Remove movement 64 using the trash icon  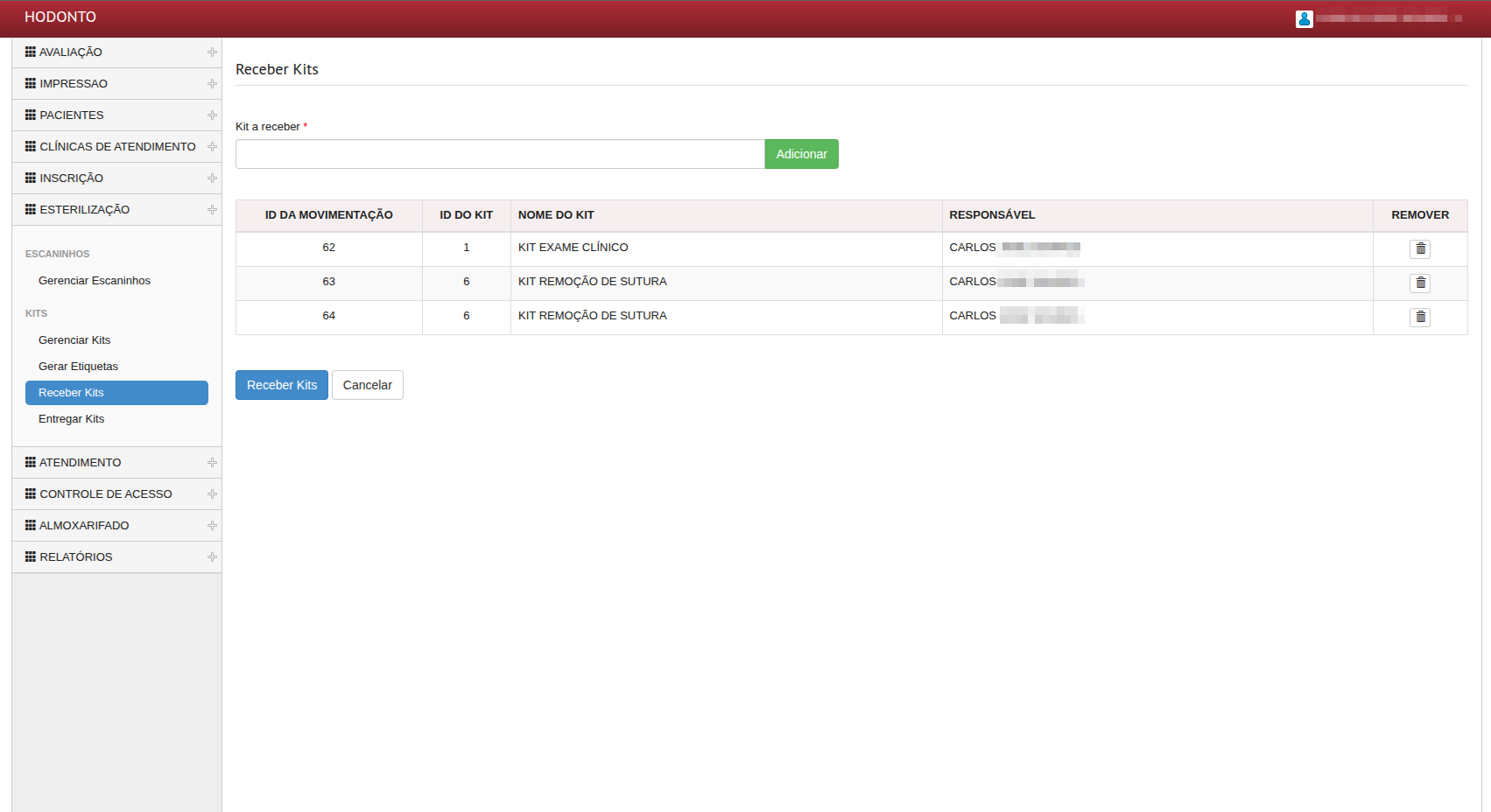pos(1419,318)
